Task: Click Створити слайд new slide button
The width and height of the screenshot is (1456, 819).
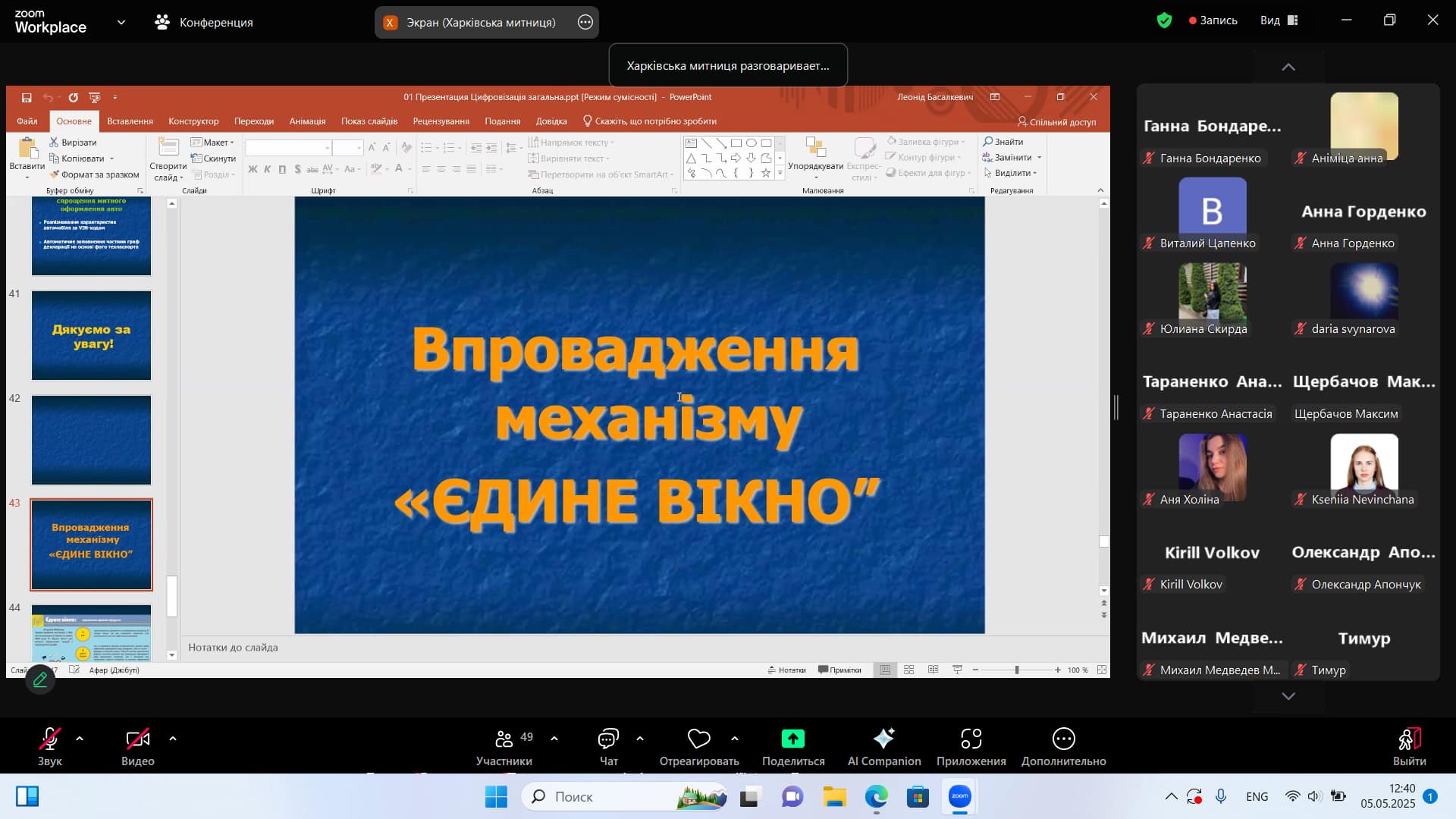Action: coord(168,159)
